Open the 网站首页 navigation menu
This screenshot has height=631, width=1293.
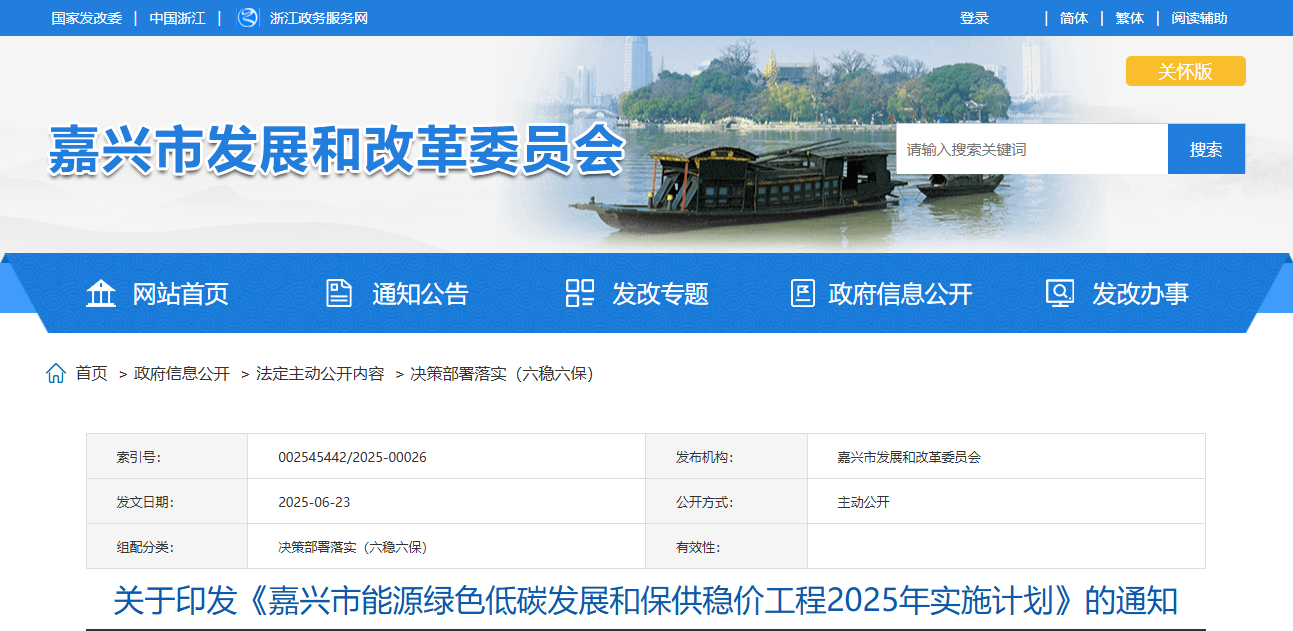point(180,294)
